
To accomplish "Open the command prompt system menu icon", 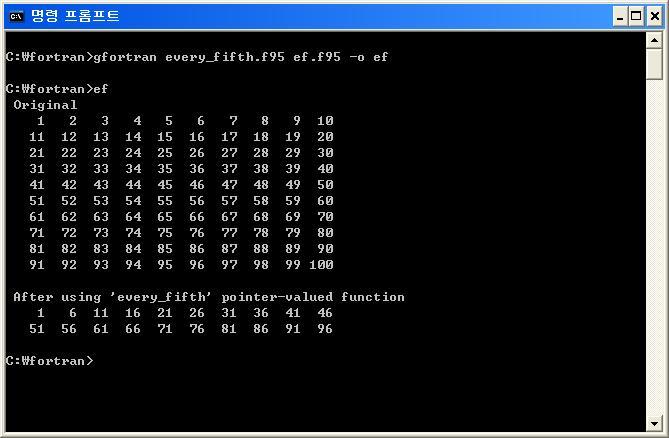I will [16, 16].
